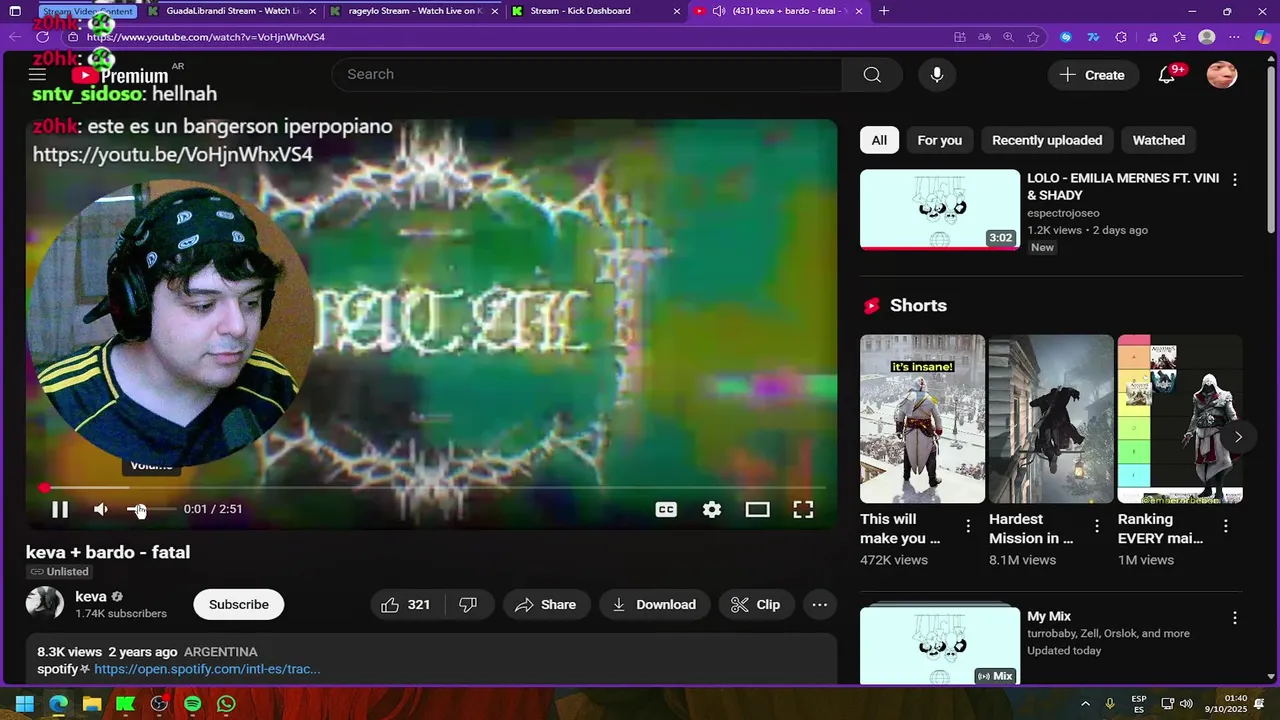
Task: Open the Short 'This will make you...'
Action: pos(922,419)
